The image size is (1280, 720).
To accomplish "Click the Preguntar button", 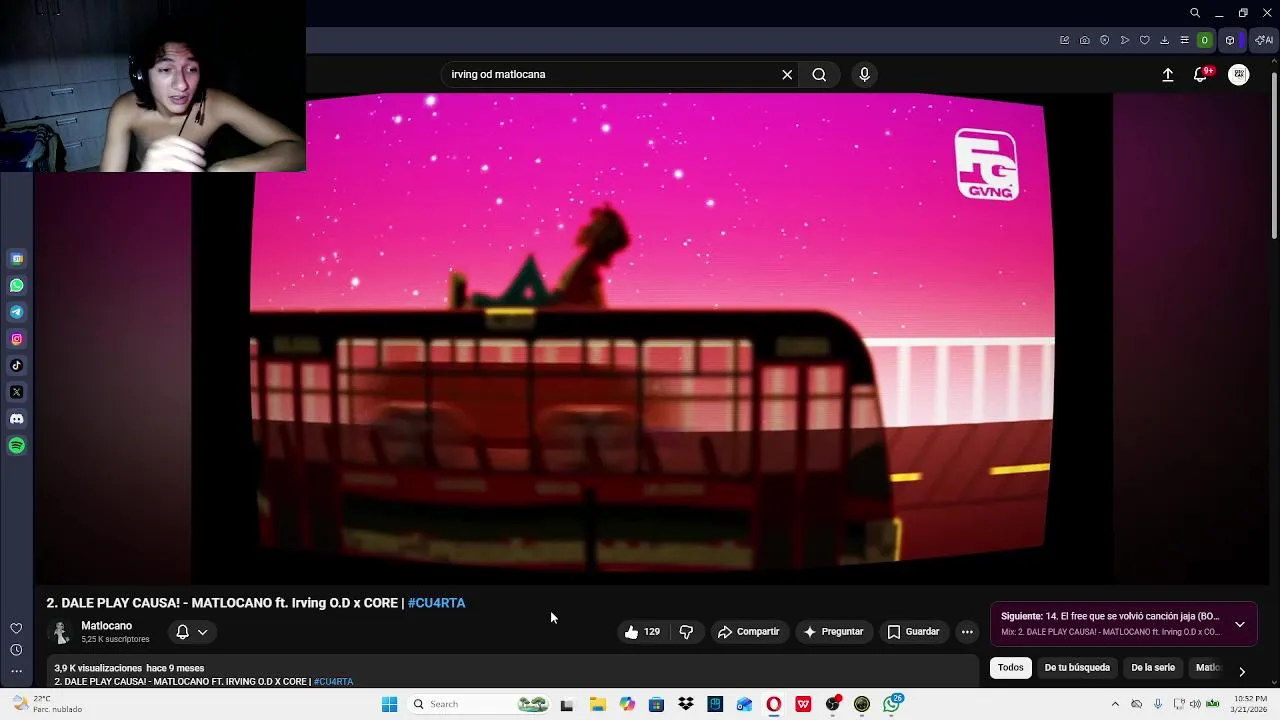I will (x=833, y=632).
